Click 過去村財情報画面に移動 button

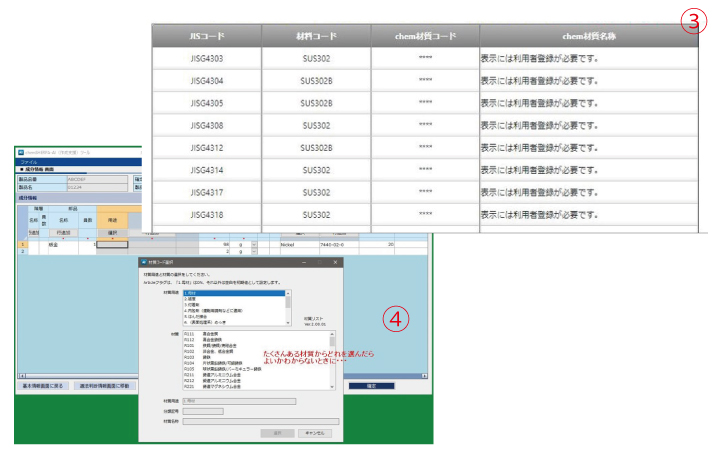103,384
